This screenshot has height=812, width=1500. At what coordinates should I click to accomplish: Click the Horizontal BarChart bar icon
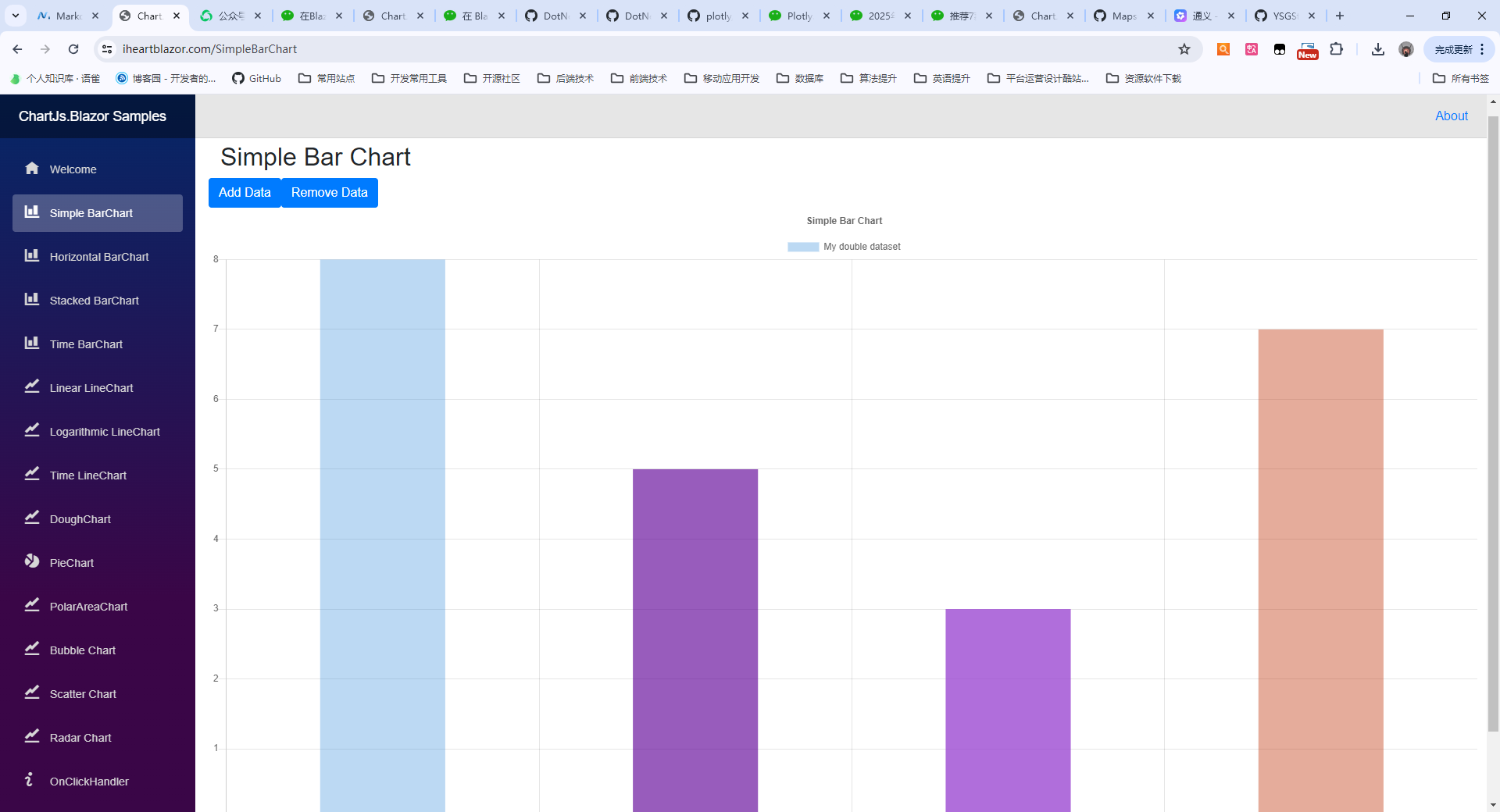(x=32, y=255)
